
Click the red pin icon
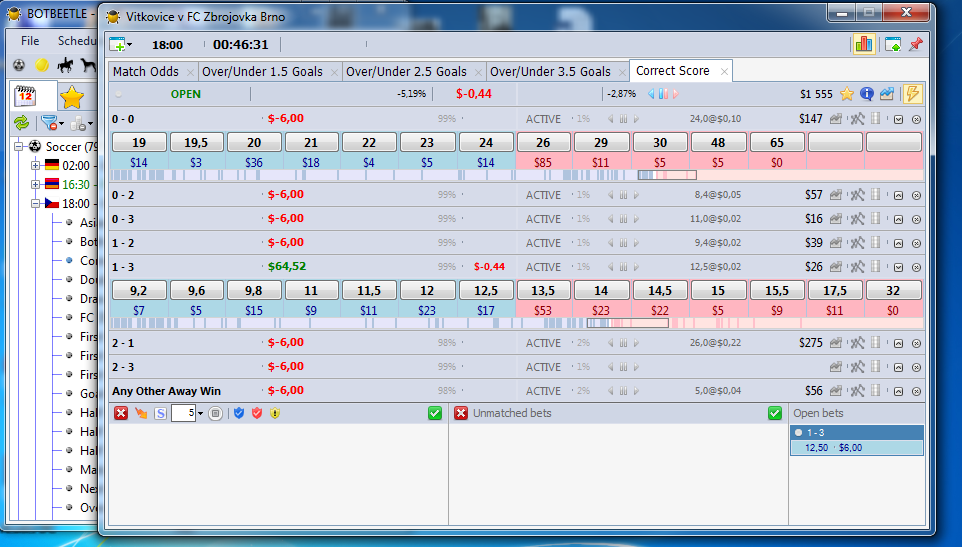click(x=916, y=44)
